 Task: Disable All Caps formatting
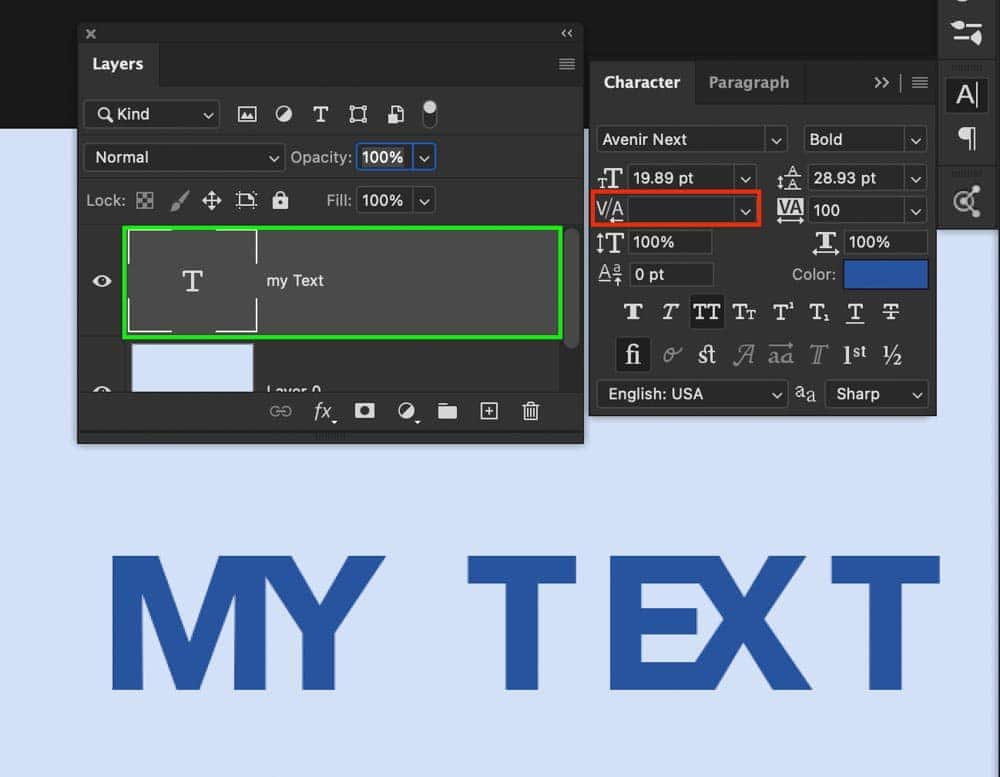point(707,311)
